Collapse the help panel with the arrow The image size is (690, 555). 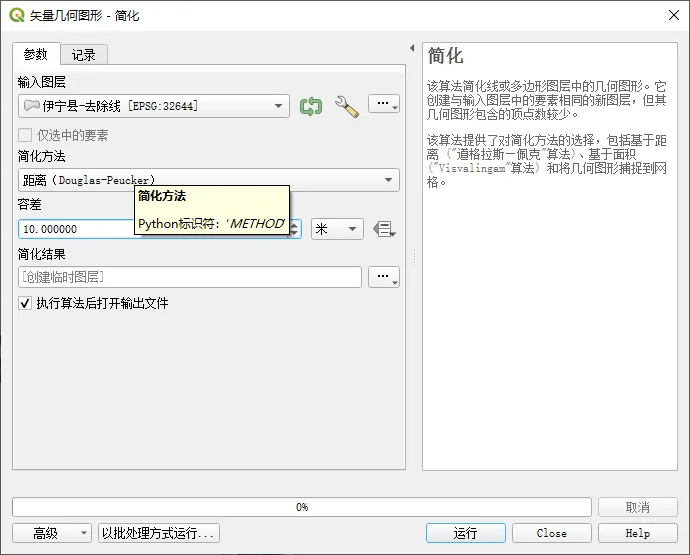412,48
